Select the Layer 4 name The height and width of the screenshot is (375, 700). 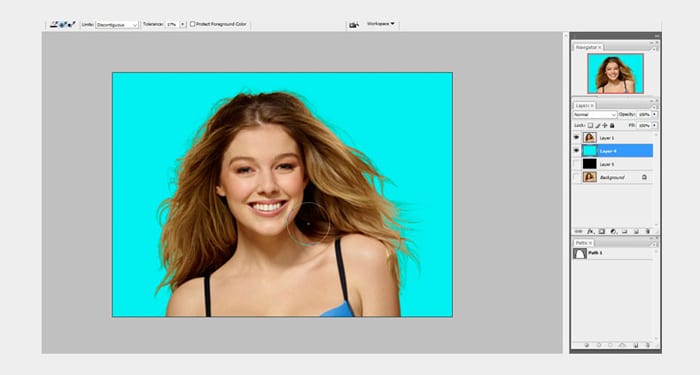click(x=608, y=151)
